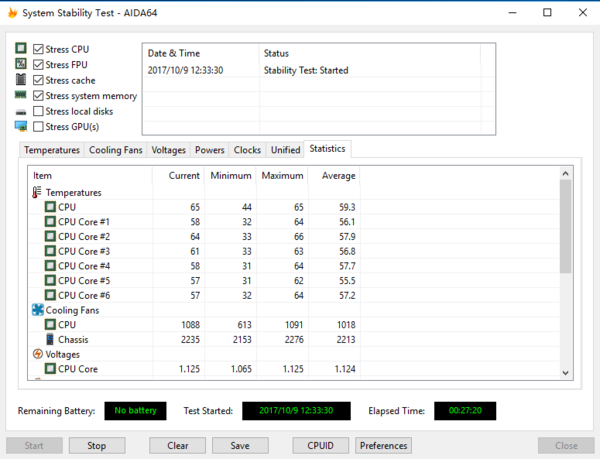Select the 'Stability Test: Started' log entry
This screenshot has width=600, height=459.
pos(306,70)
